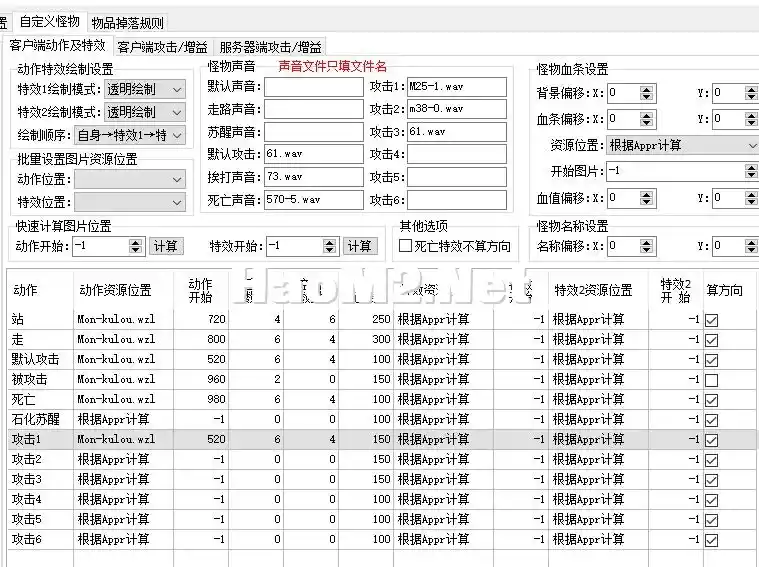
Task: Click 动作开始 value 720 in 站 row
Action: (x=216, y=320)
